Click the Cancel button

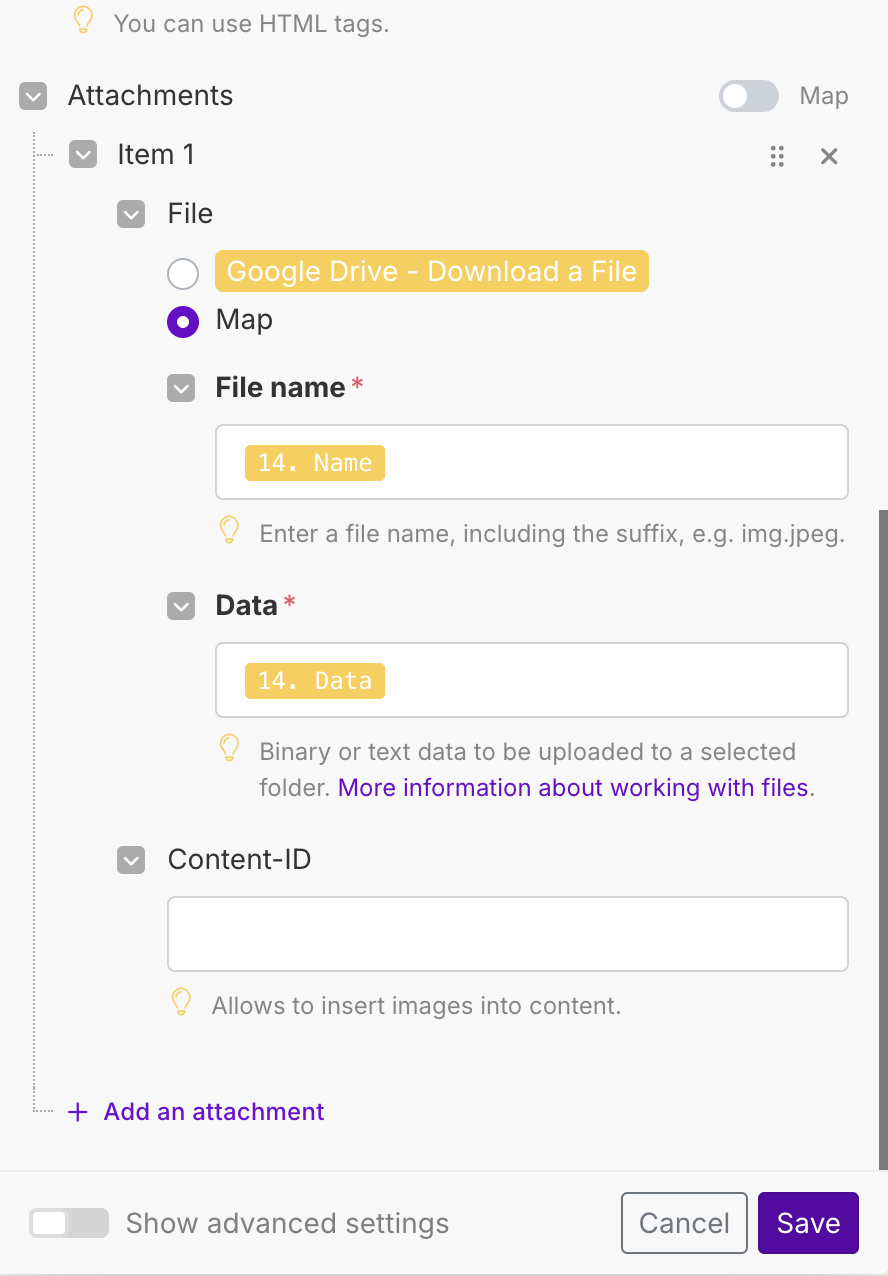[684, 1223]
